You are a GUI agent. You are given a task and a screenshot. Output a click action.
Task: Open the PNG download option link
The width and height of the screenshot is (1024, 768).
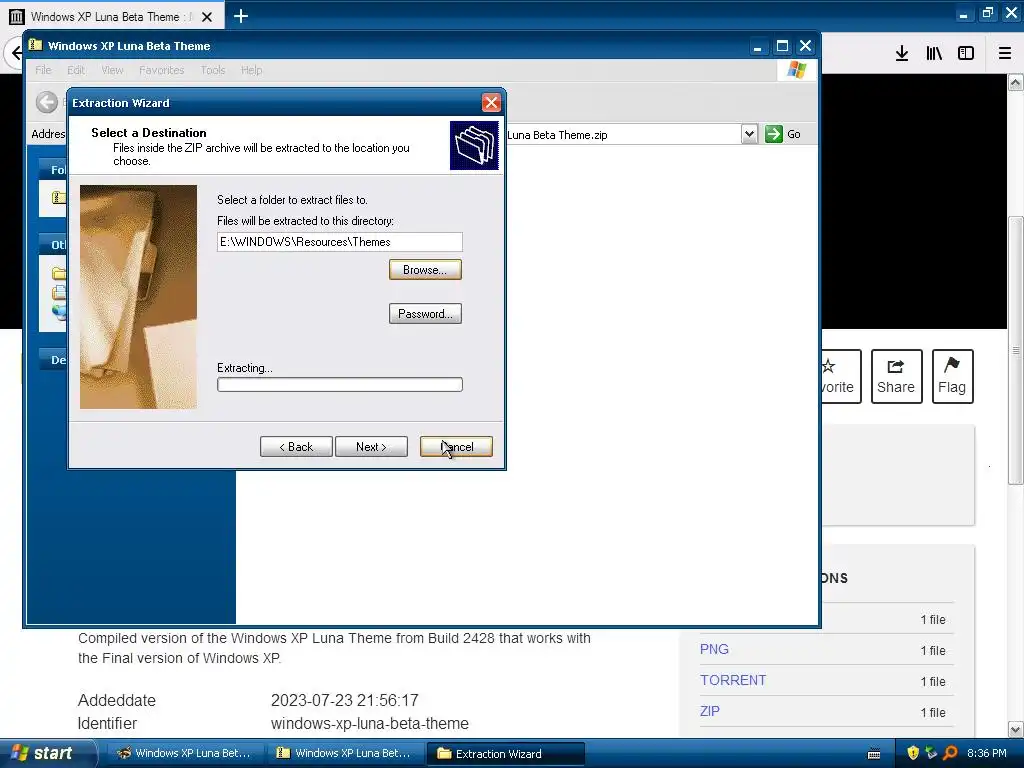coord(714,649)
